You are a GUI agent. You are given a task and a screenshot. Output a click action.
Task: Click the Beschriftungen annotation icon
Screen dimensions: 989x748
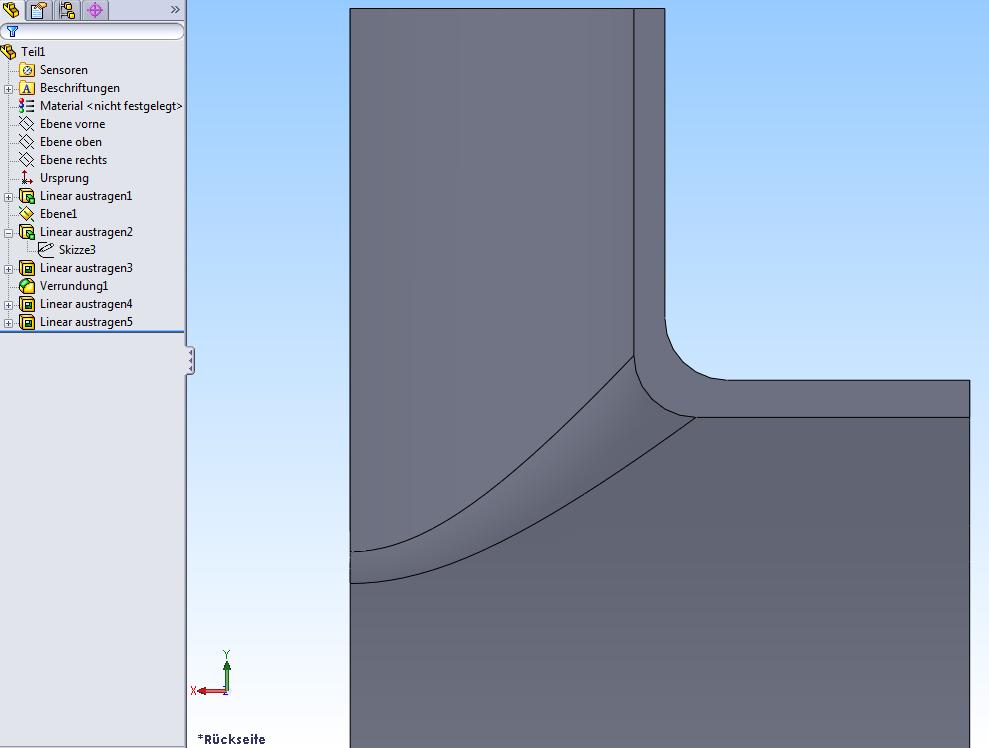26,88
